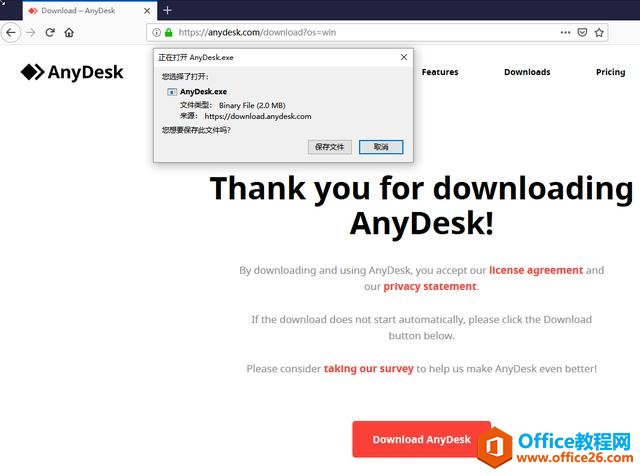640x475 pixels.
Task: Click the forward navigation arrow
Action: click(31, 32)
